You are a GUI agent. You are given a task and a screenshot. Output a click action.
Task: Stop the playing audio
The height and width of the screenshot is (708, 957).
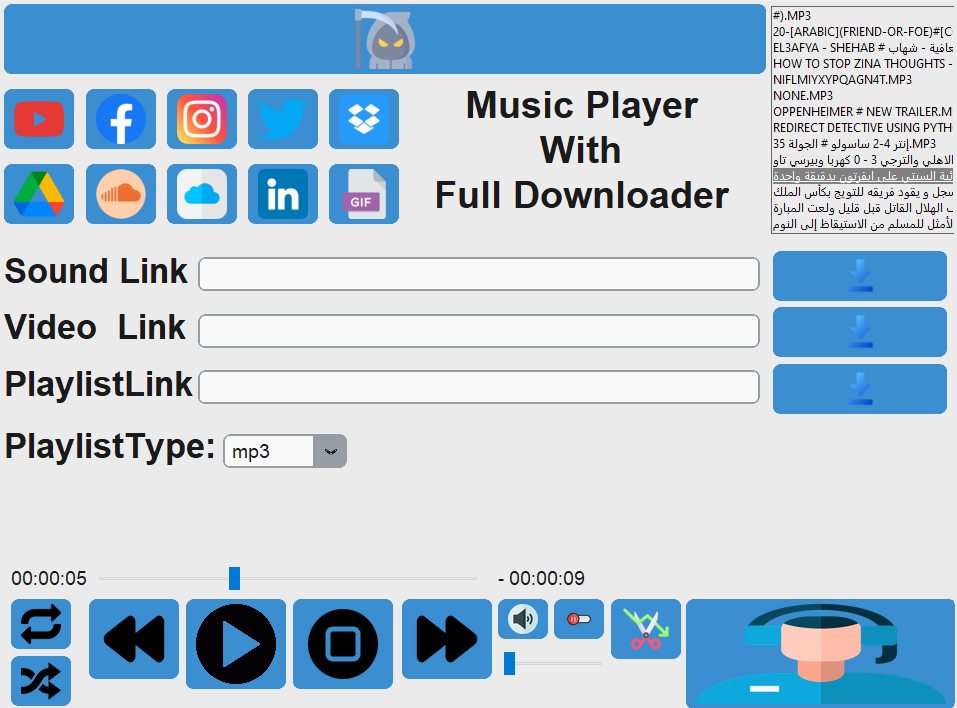(x=342, y=643)
